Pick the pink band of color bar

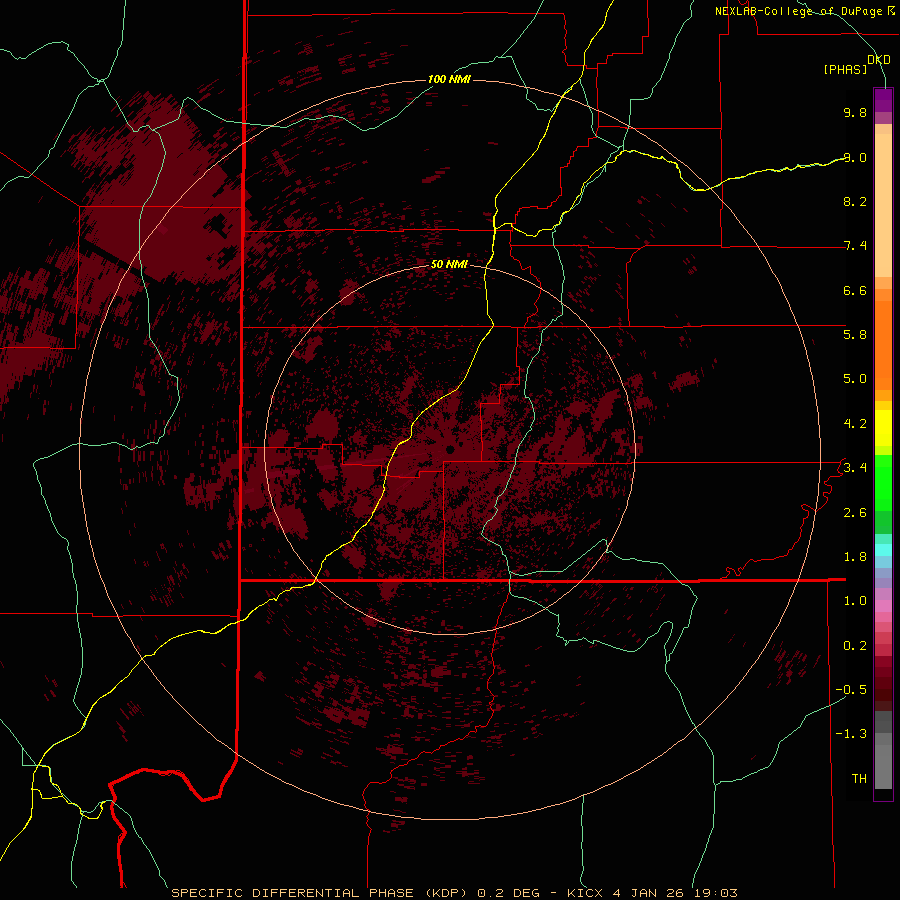pos(883,606)
